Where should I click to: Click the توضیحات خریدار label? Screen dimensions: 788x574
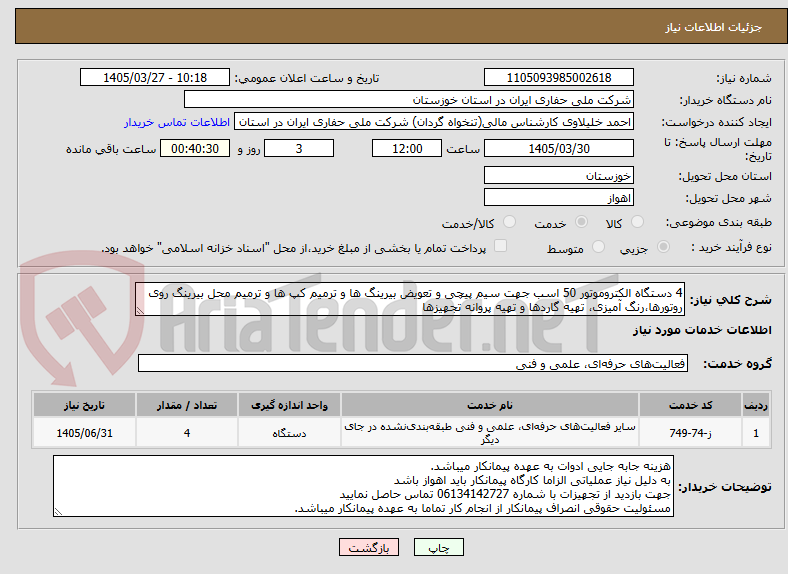tap(725, 487)
